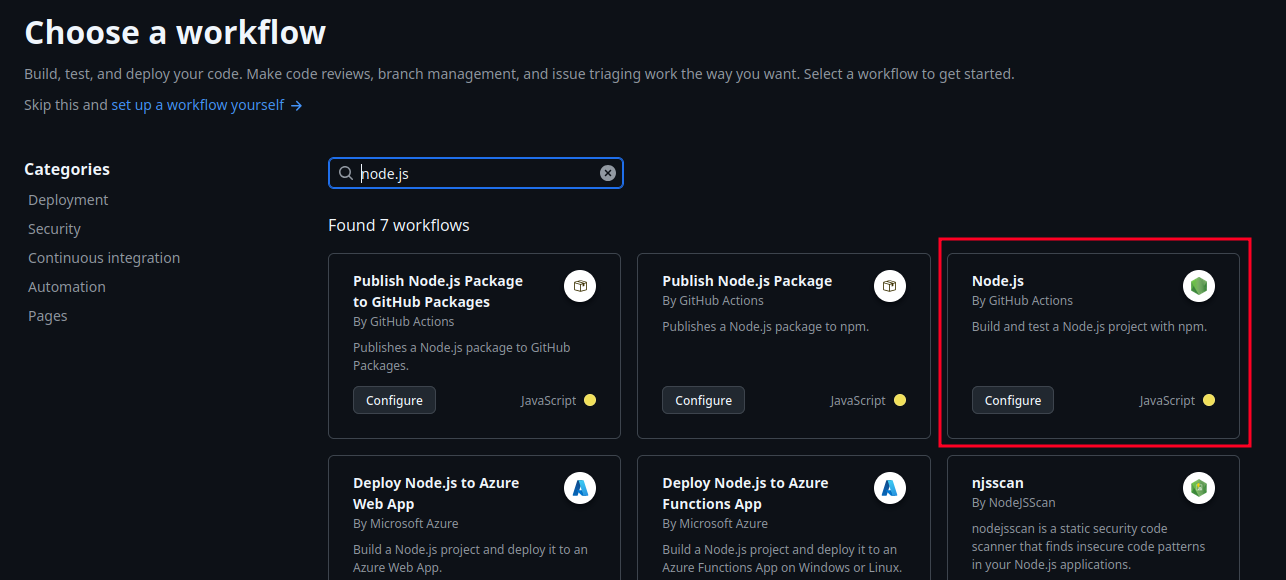Select the Automation category
This screenshot has height=580, width=1286.
[66, 286]
